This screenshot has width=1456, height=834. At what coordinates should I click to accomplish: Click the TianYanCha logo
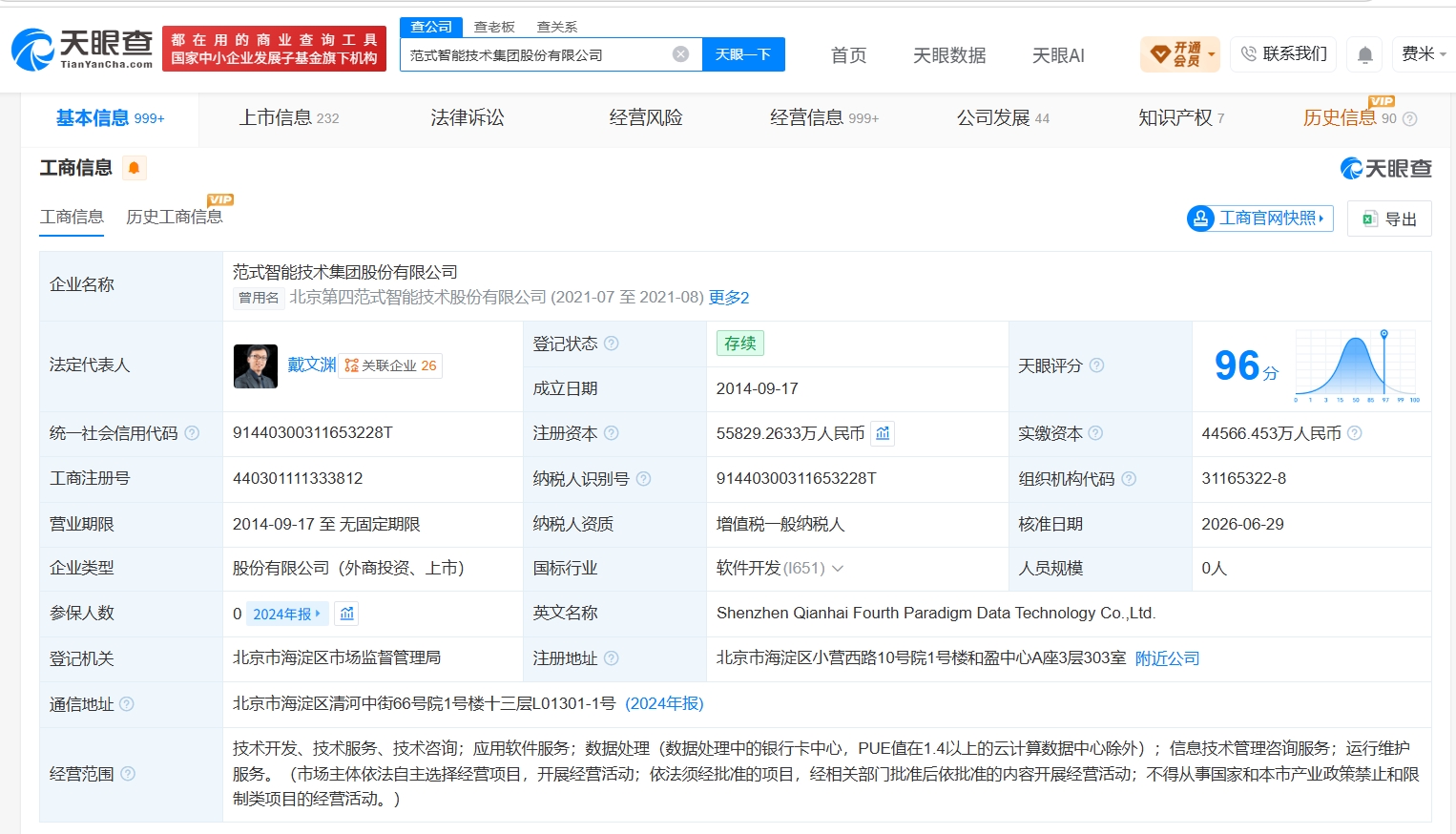coord(82,49)
